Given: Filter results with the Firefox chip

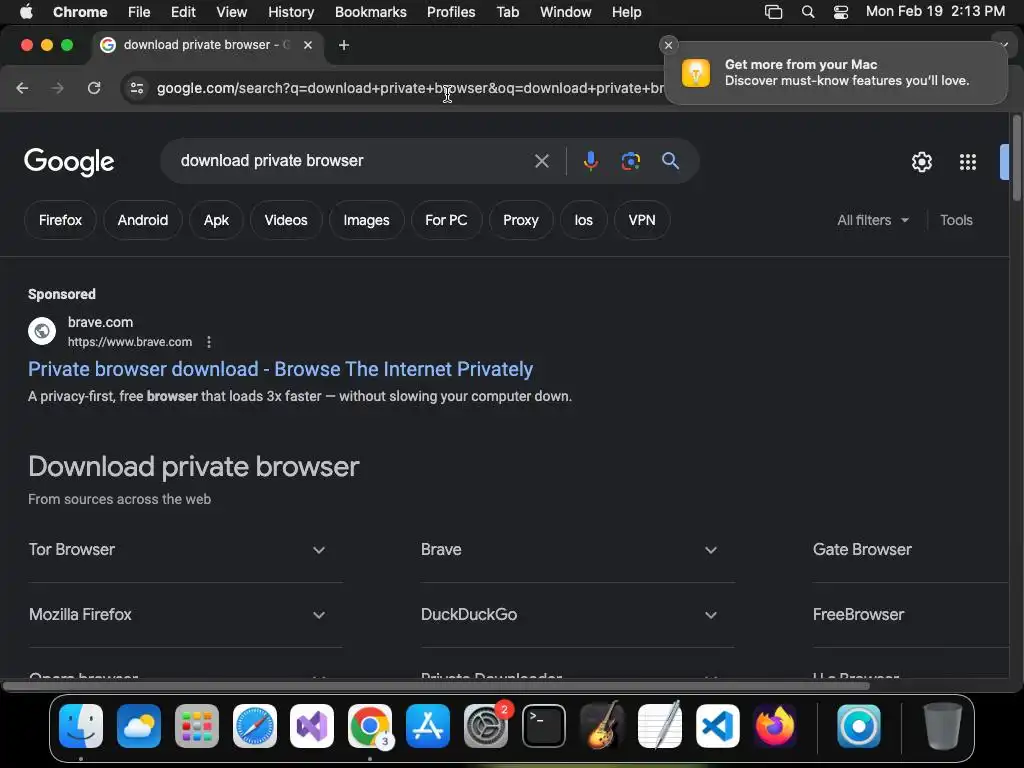Looking at the screenshot, I should [x=60, y=220].
